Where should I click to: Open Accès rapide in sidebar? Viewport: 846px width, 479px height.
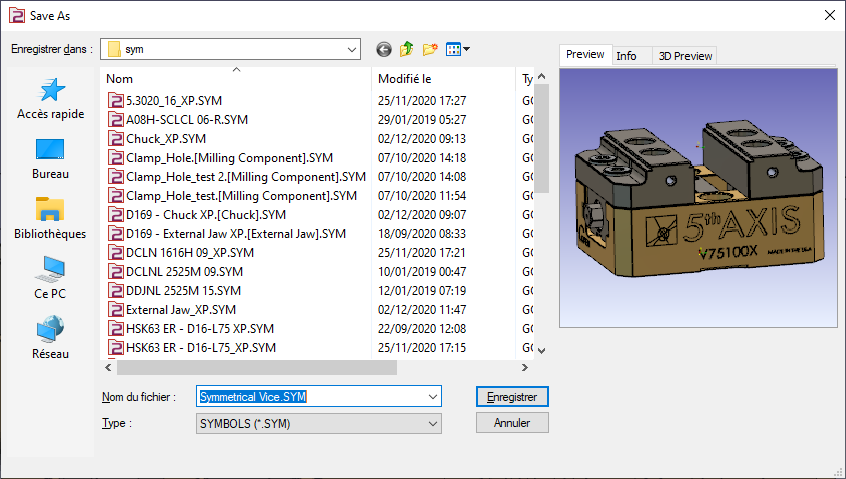click(51, 100)
